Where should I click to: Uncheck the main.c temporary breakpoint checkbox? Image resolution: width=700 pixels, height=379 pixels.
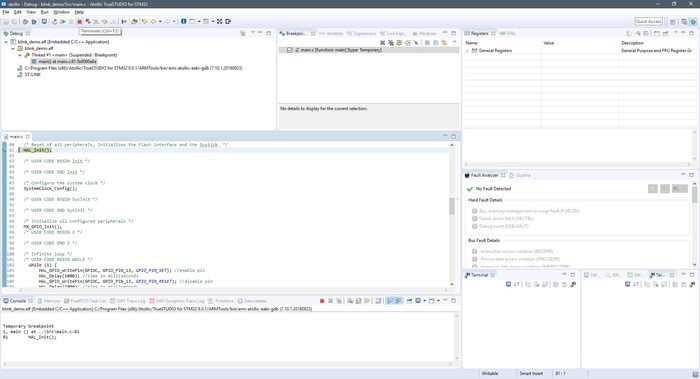tap(289, 50)
